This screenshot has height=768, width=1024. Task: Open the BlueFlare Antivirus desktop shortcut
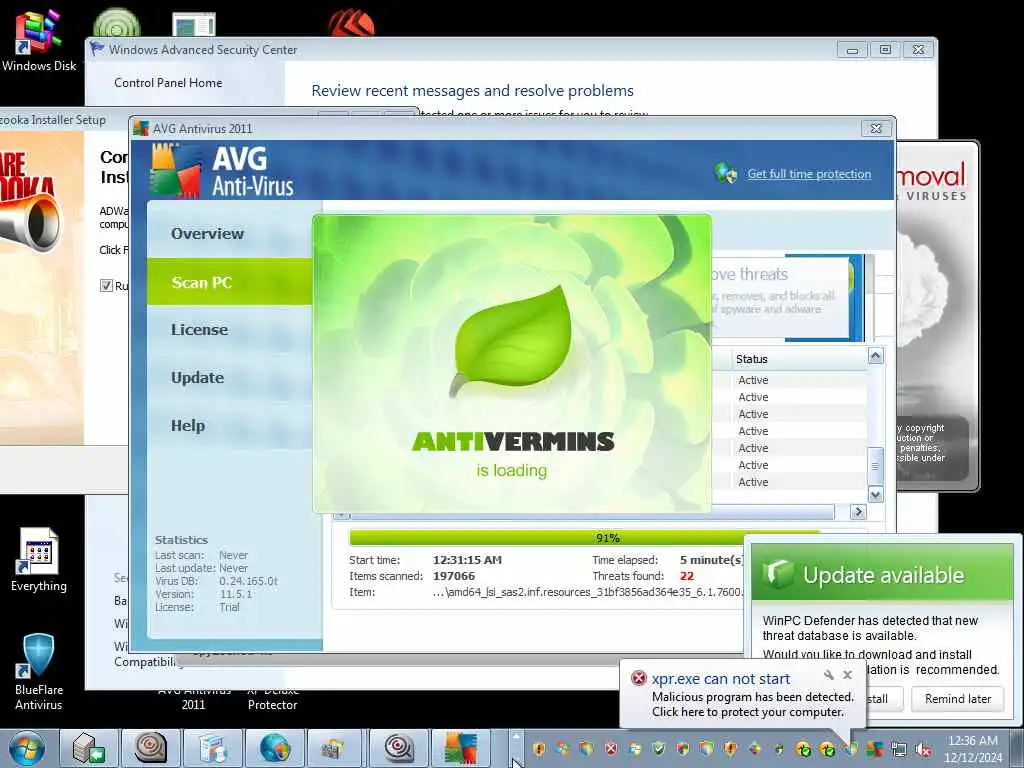(39, 673)
